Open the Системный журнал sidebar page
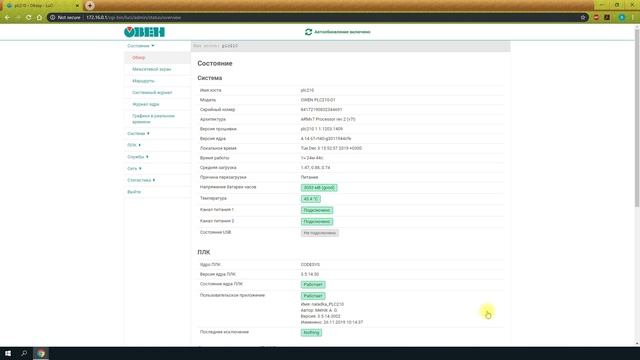 coord(152,93)
